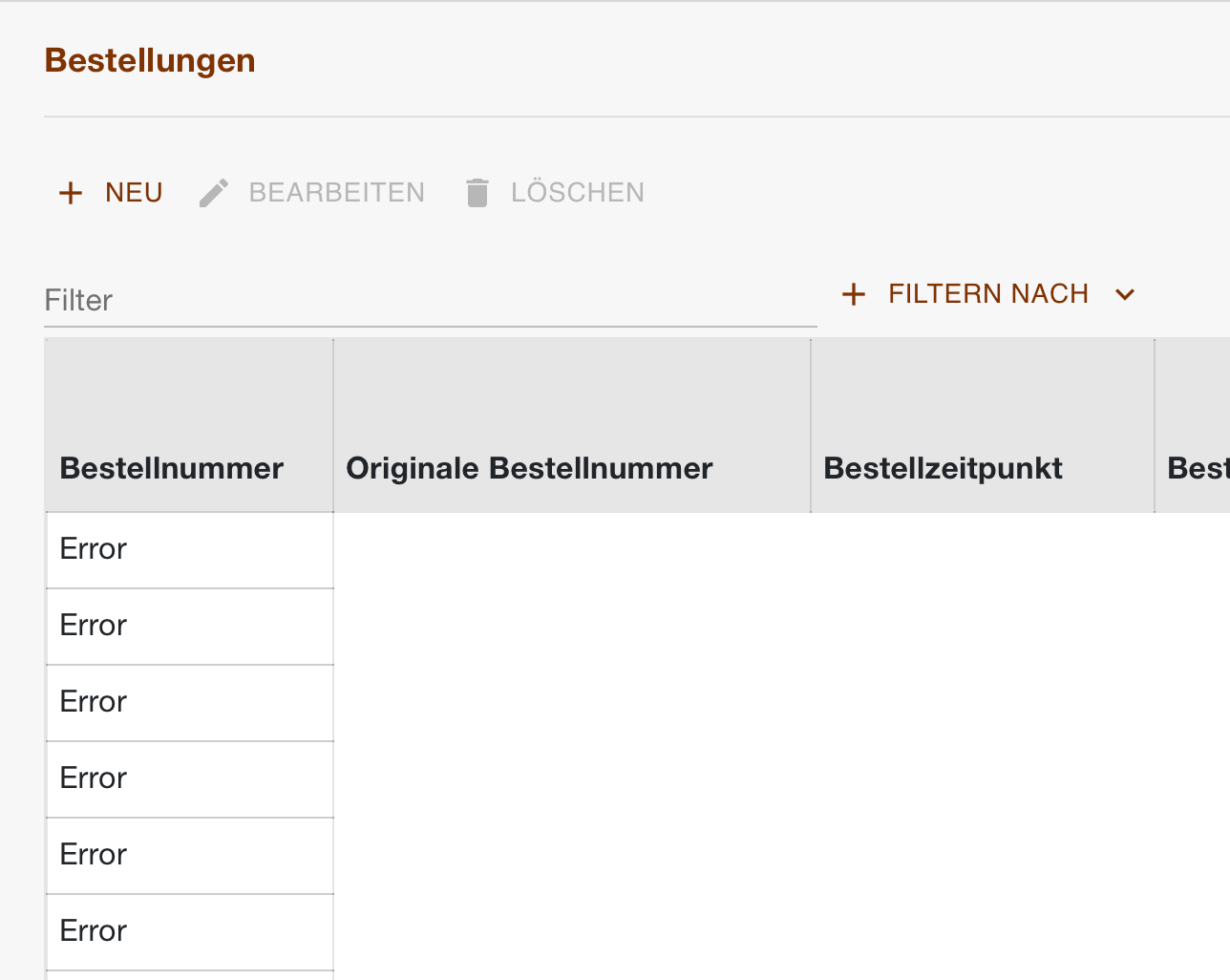Viewport: 1230px width, 980px height.
Task: Open the FILTERN NACH dropdown chevron
Action: tap(1124, 295)
